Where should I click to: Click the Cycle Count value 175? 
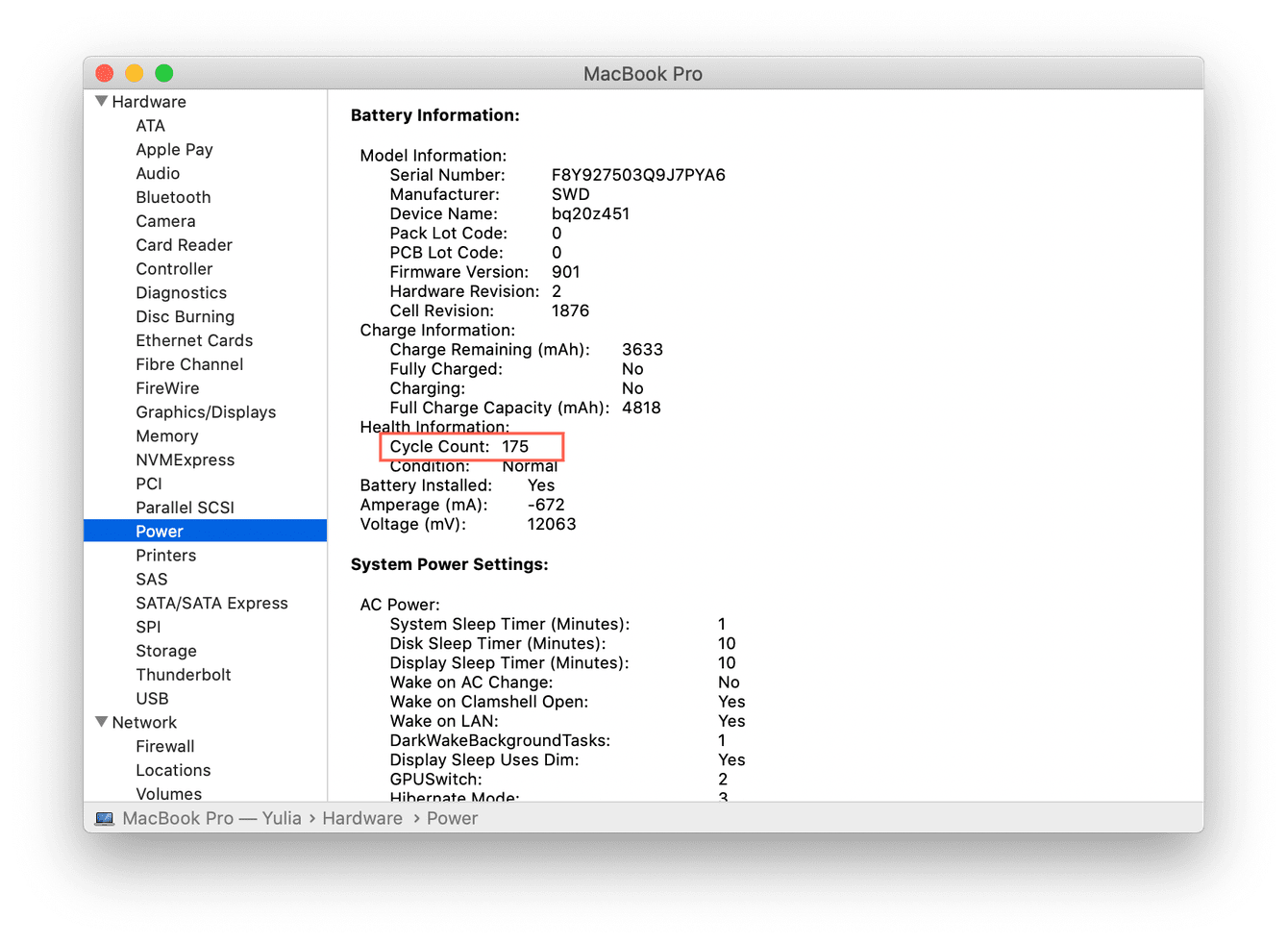click(x=515, y=446)
